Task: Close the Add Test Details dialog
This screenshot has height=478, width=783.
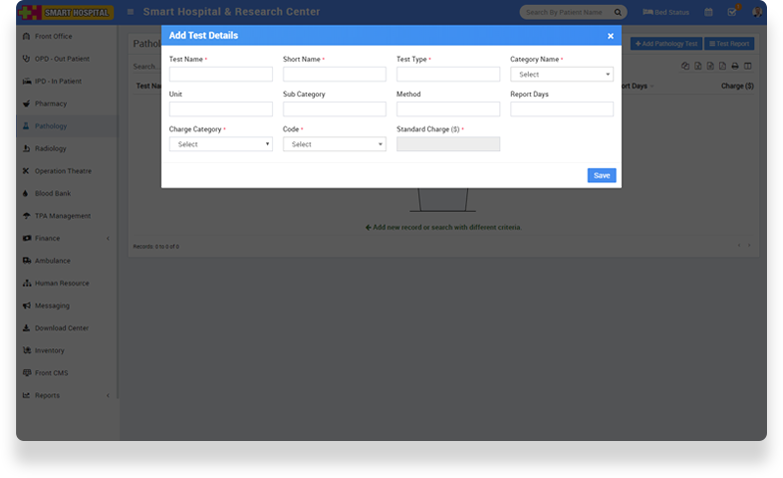Action: (610, 36)
